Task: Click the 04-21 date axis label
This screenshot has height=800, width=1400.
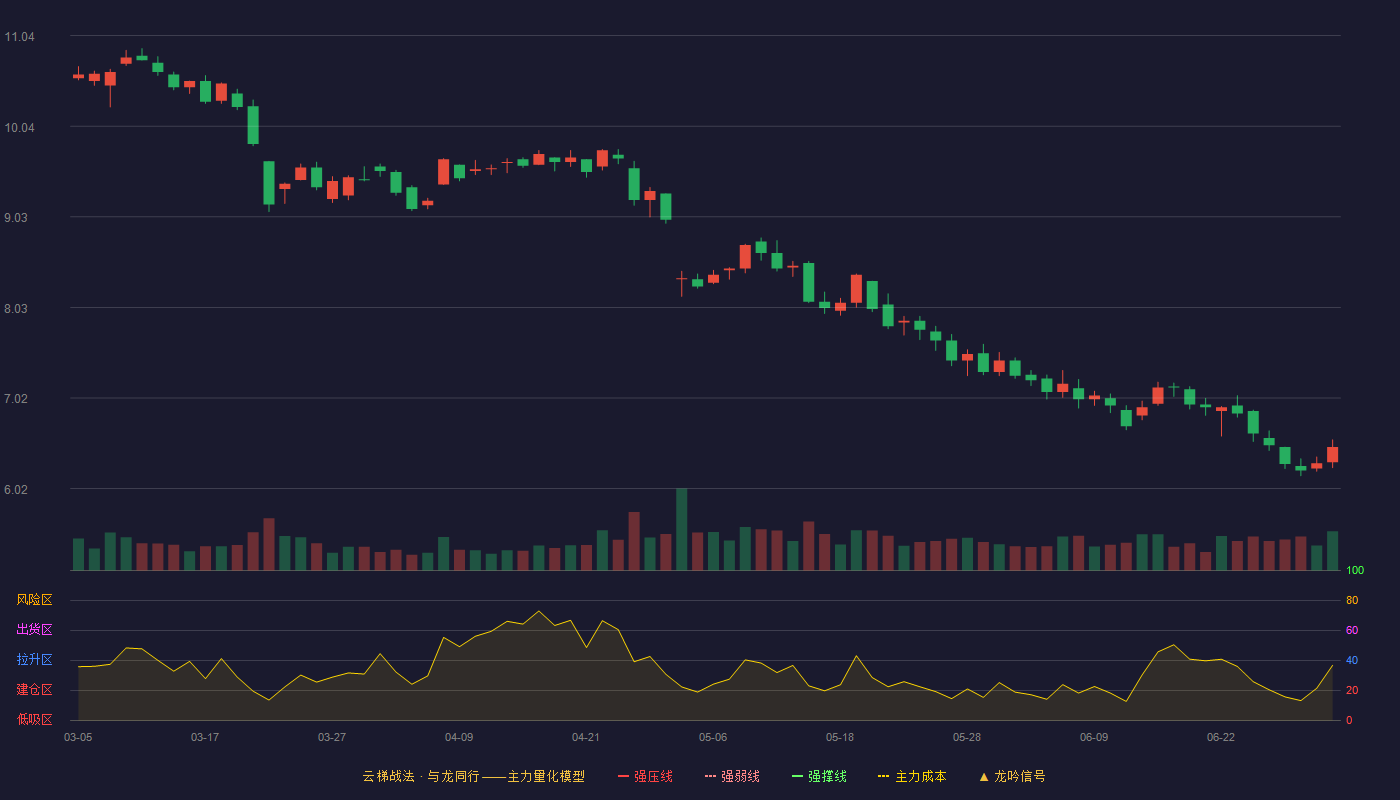Action: click(586, 737)
